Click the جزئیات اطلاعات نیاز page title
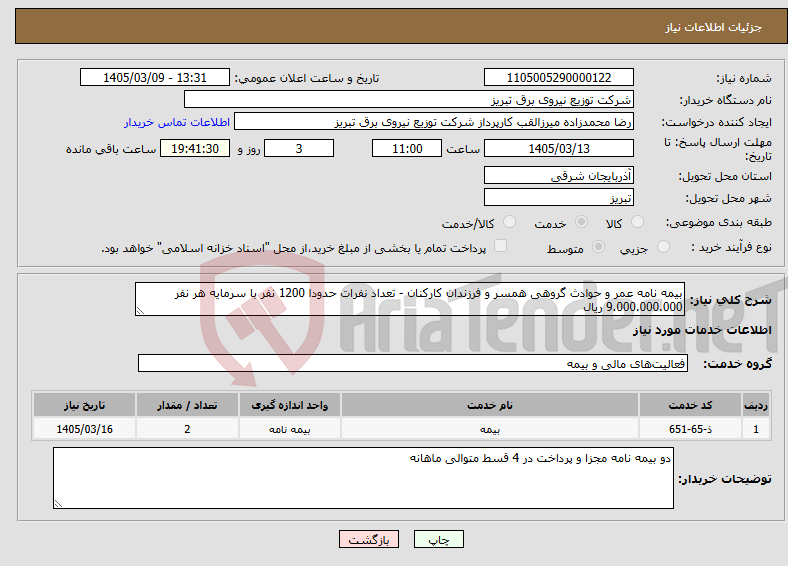Viewport: 788px width, 566px height. [x=714, y=27]
